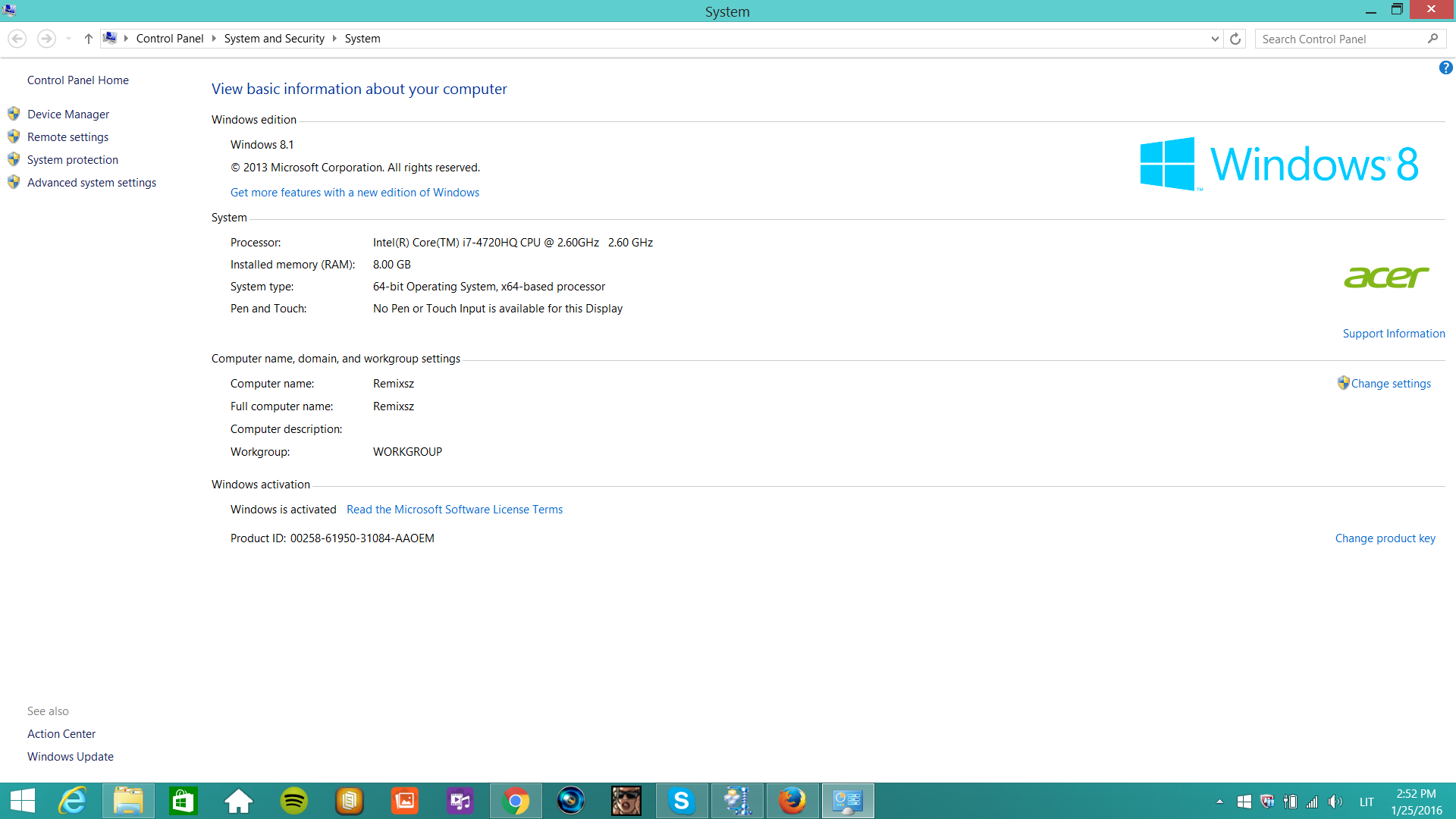Click Change product key link

(1385, 538)
